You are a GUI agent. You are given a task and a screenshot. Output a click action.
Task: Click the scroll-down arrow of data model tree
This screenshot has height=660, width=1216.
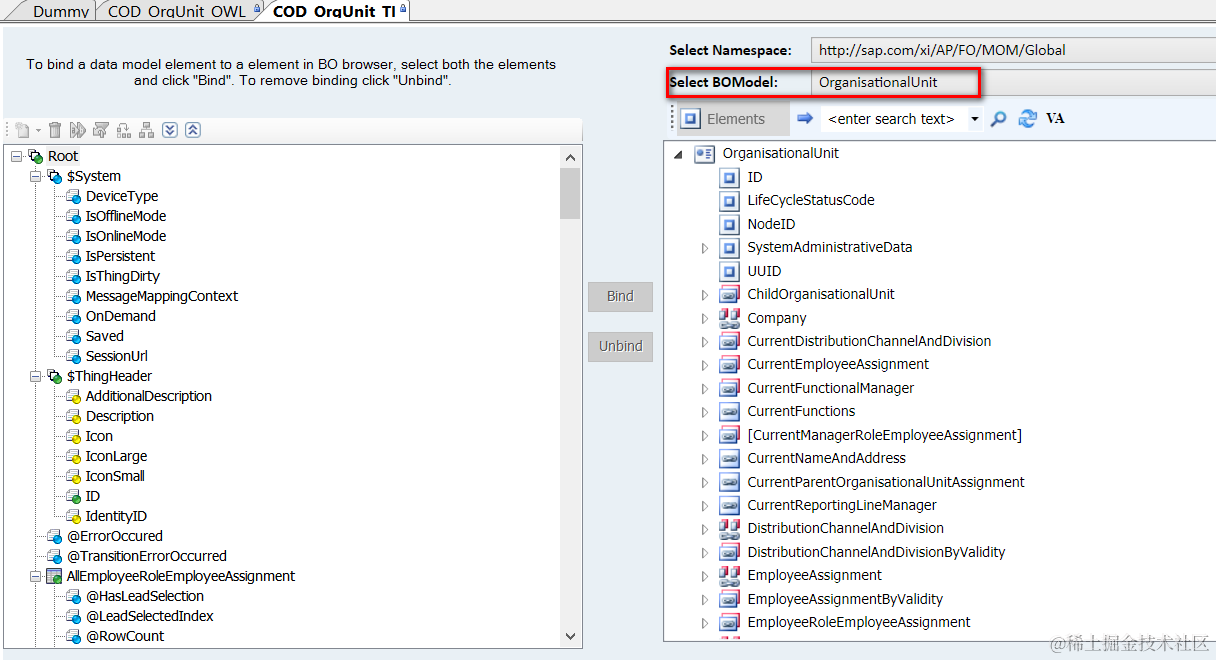click(x=570, y=636)
